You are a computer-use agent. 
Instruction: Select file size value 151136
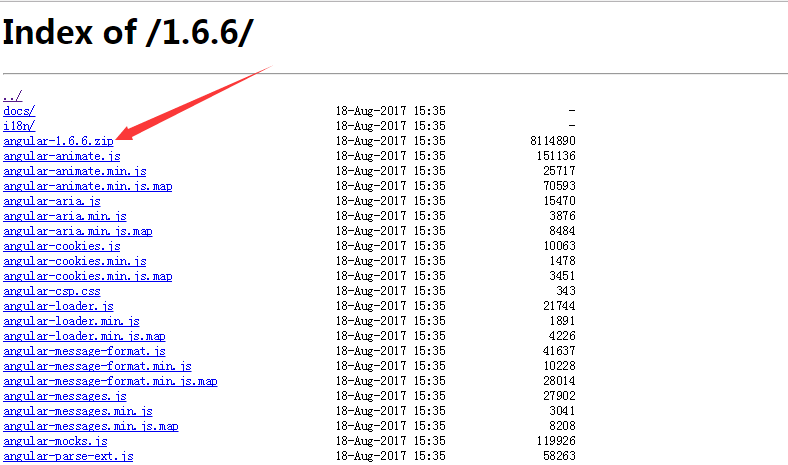(556, 156)
